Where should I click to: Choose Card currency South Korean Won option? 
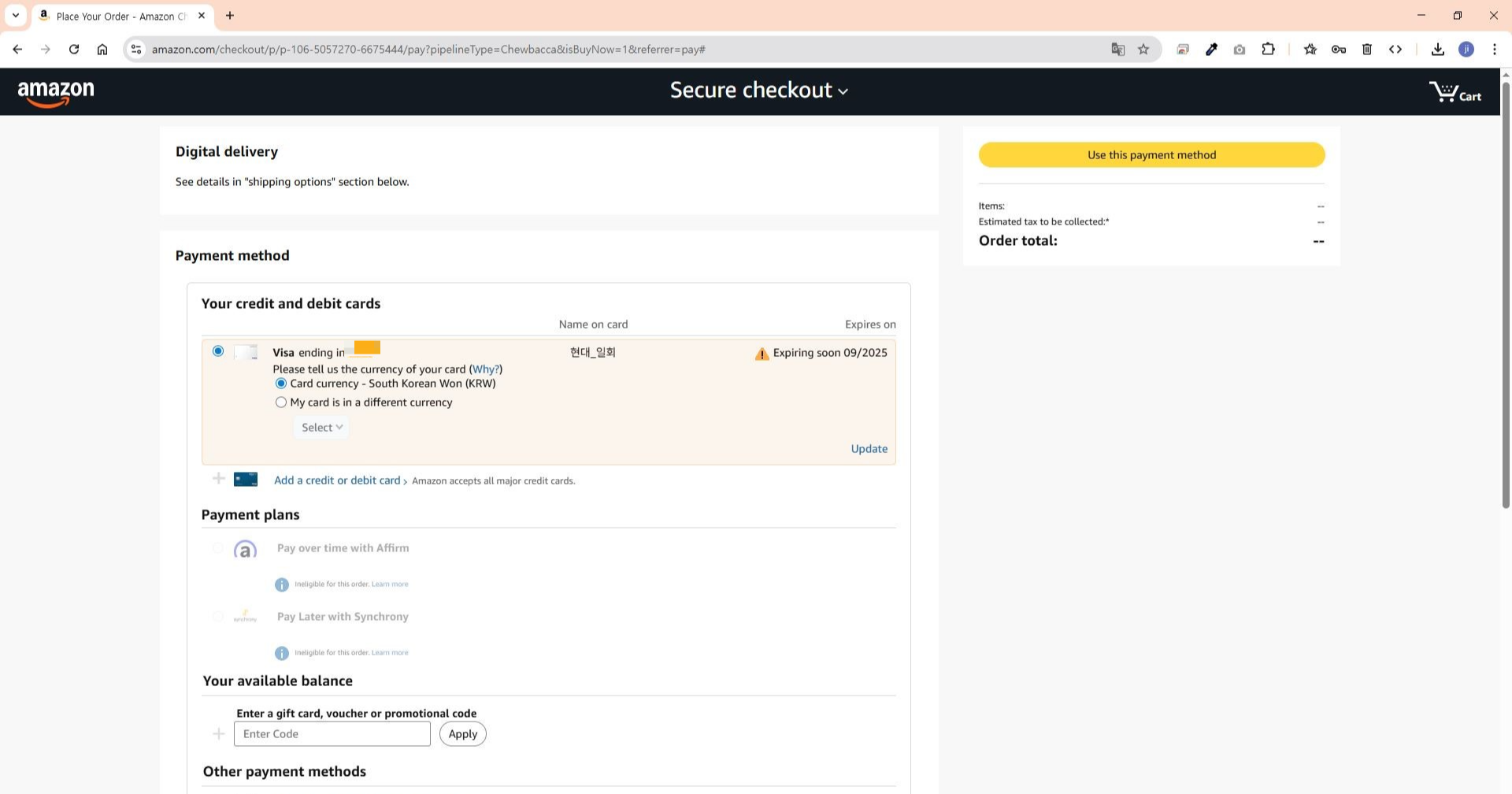(280, 384)
